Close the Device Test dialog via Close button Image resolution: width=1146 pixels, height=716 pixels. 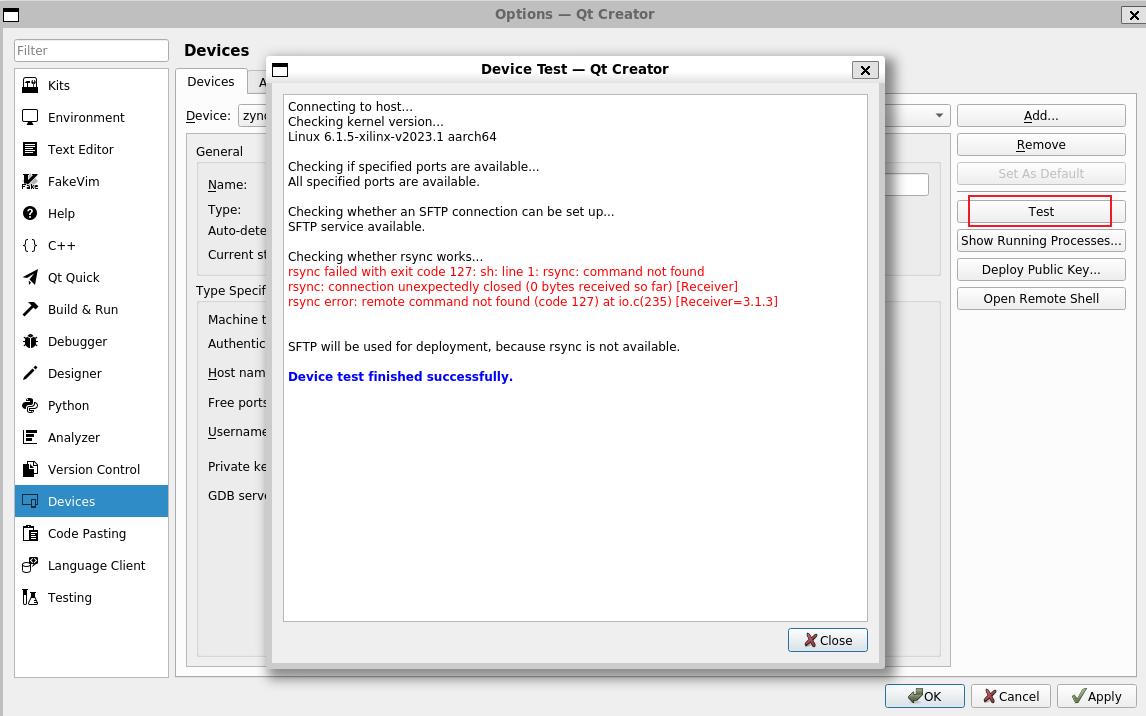point(827,640)
